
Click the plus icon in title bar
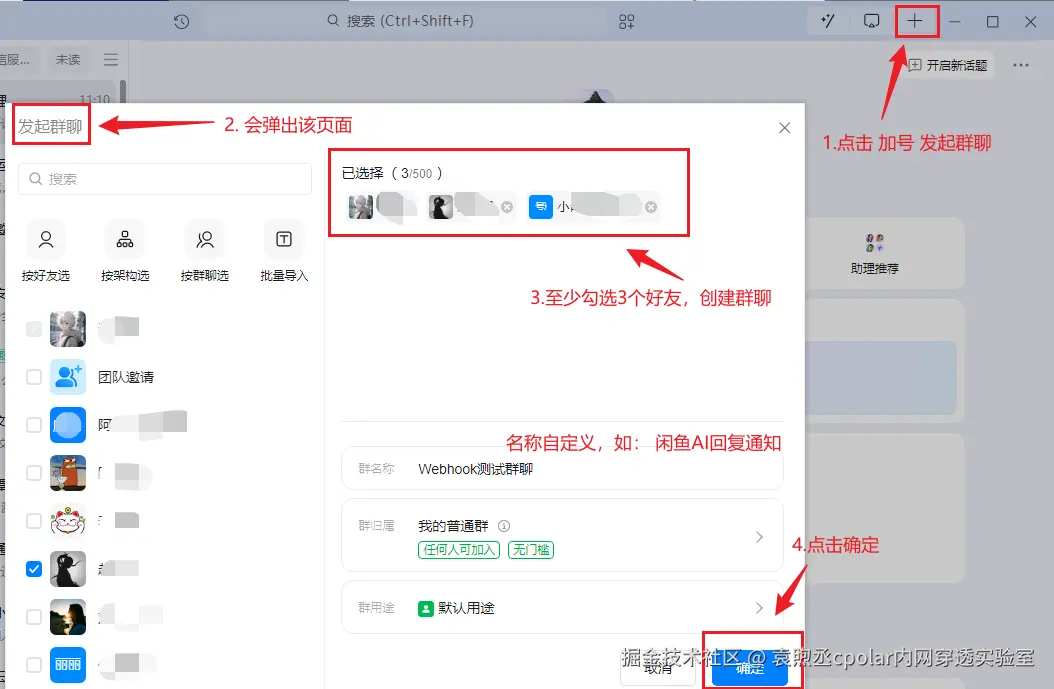(914, 22)
